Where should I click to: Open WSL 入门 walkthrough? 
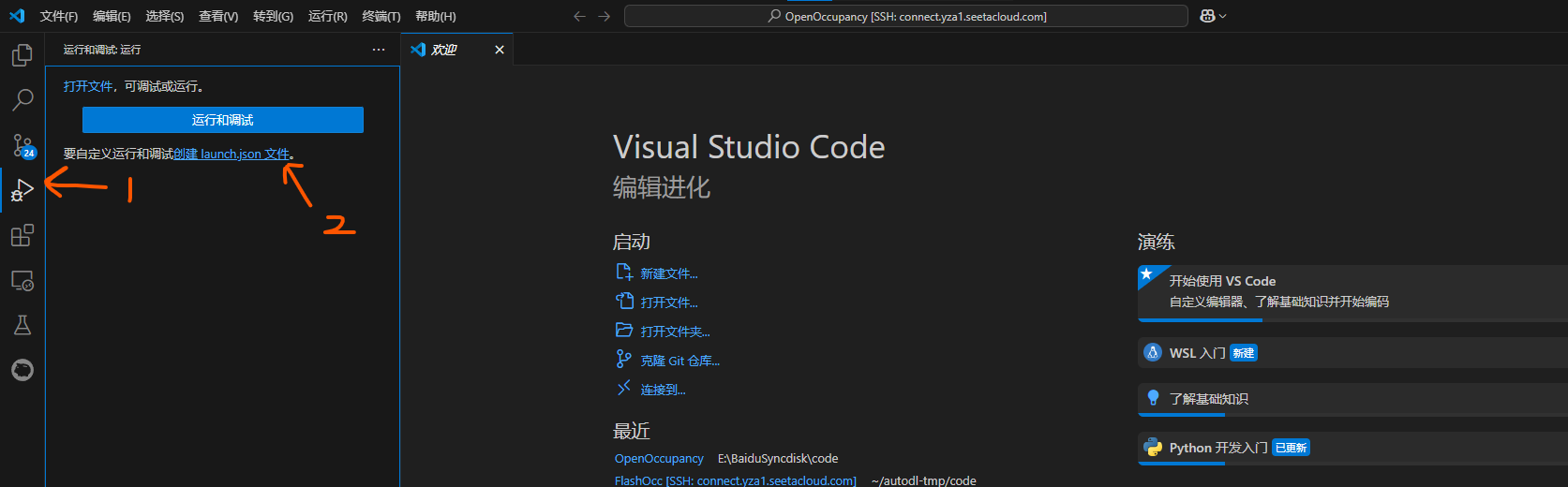(x=1352, y=353)
